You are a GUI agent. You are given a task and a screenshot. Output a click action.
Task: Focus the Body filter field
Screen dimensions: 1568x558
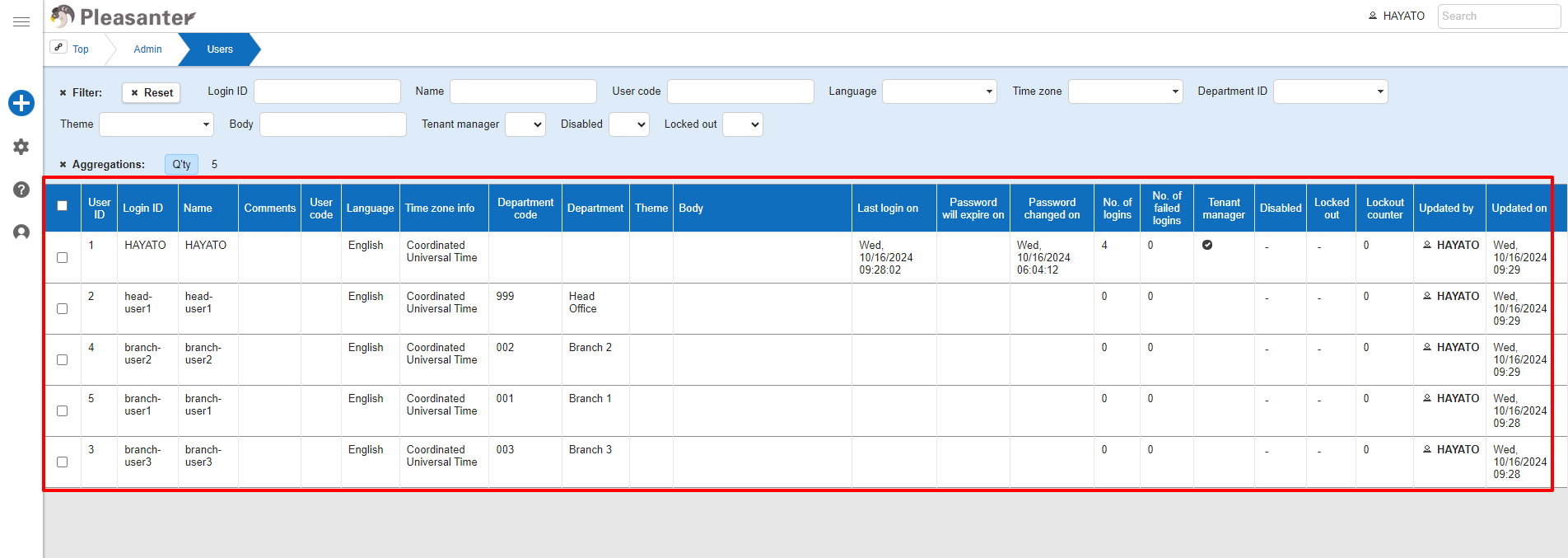click(333, 124)
